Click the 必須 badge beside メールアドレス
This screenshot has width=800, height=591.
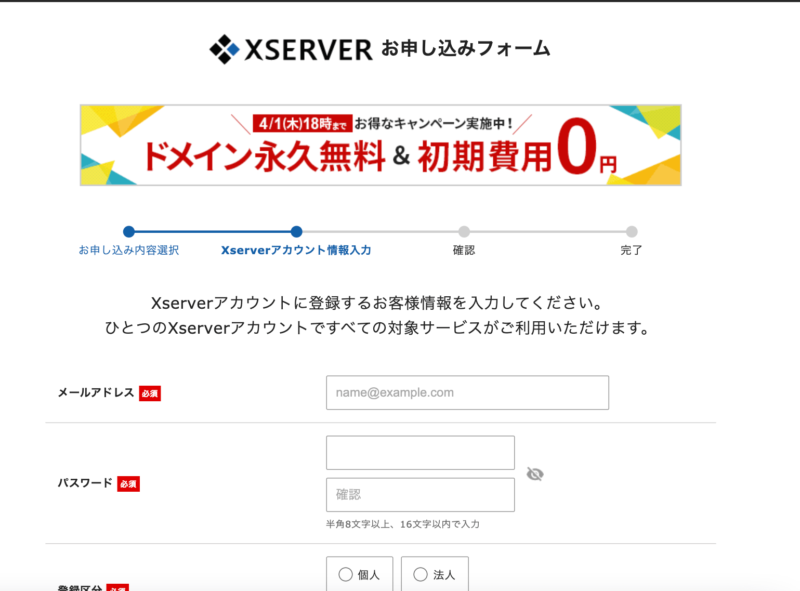point(150,393)
